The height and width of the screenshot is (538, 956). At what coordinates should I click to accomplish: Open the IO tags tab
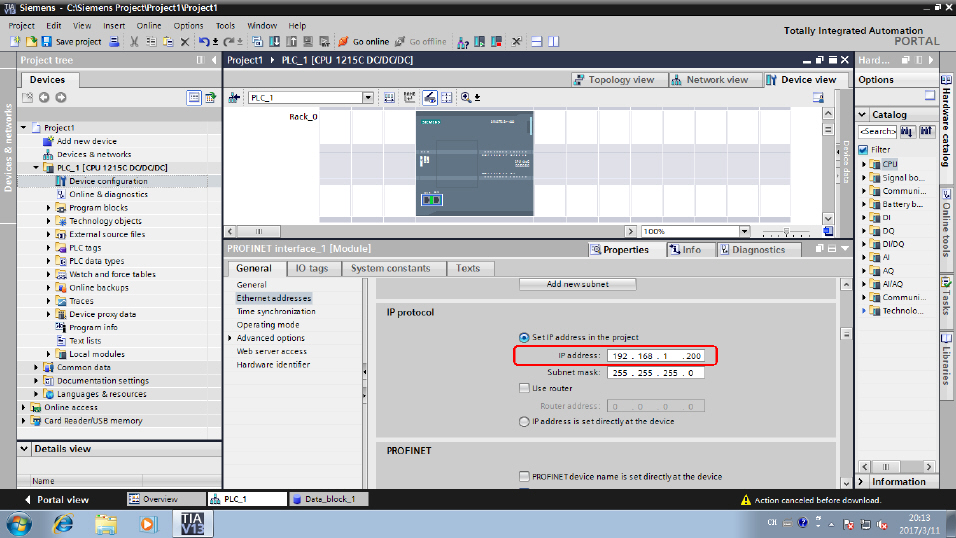pos(312,268)
